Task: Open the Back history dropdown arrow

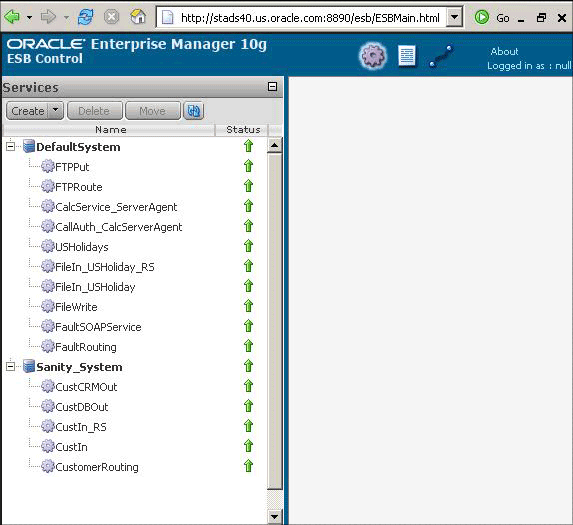Action: [30, 17]
